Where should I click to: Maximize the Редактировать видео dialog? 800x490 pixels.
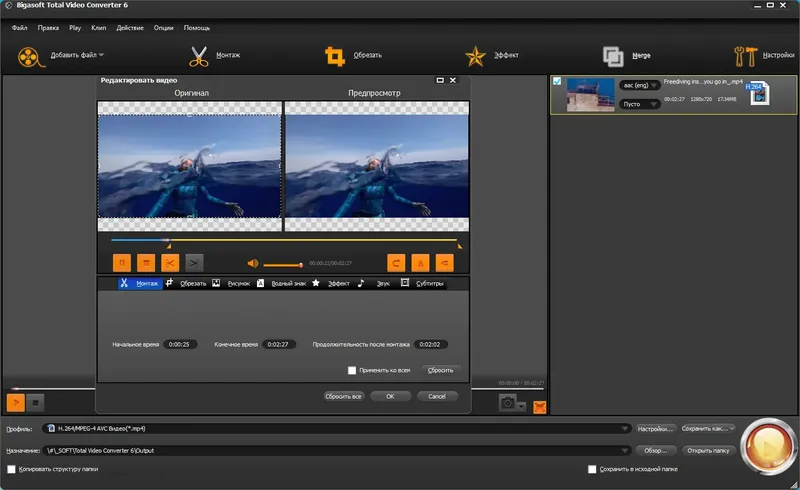tap(440, 80)
